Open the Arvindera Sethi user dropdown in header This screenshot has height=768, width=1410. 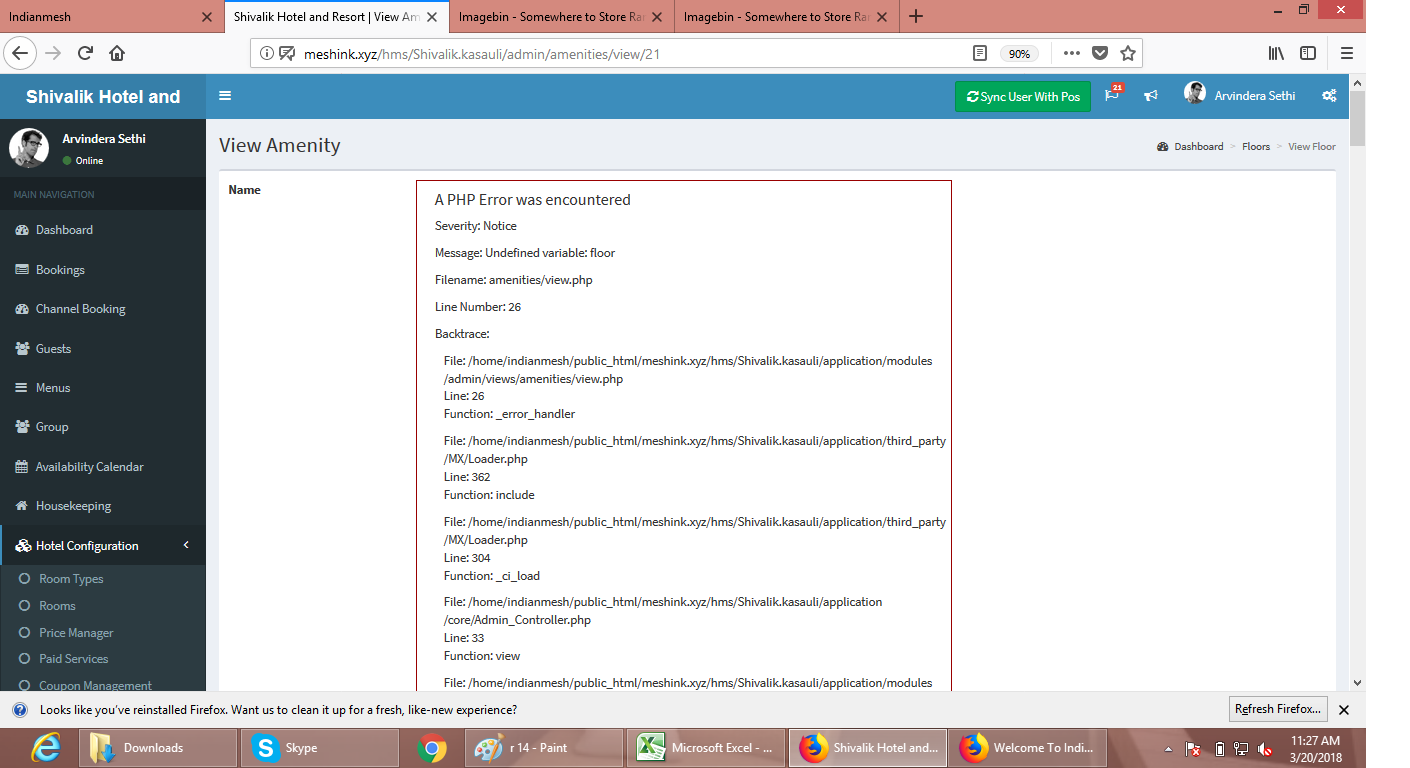pyautogui.click(x=1240, y=95)
